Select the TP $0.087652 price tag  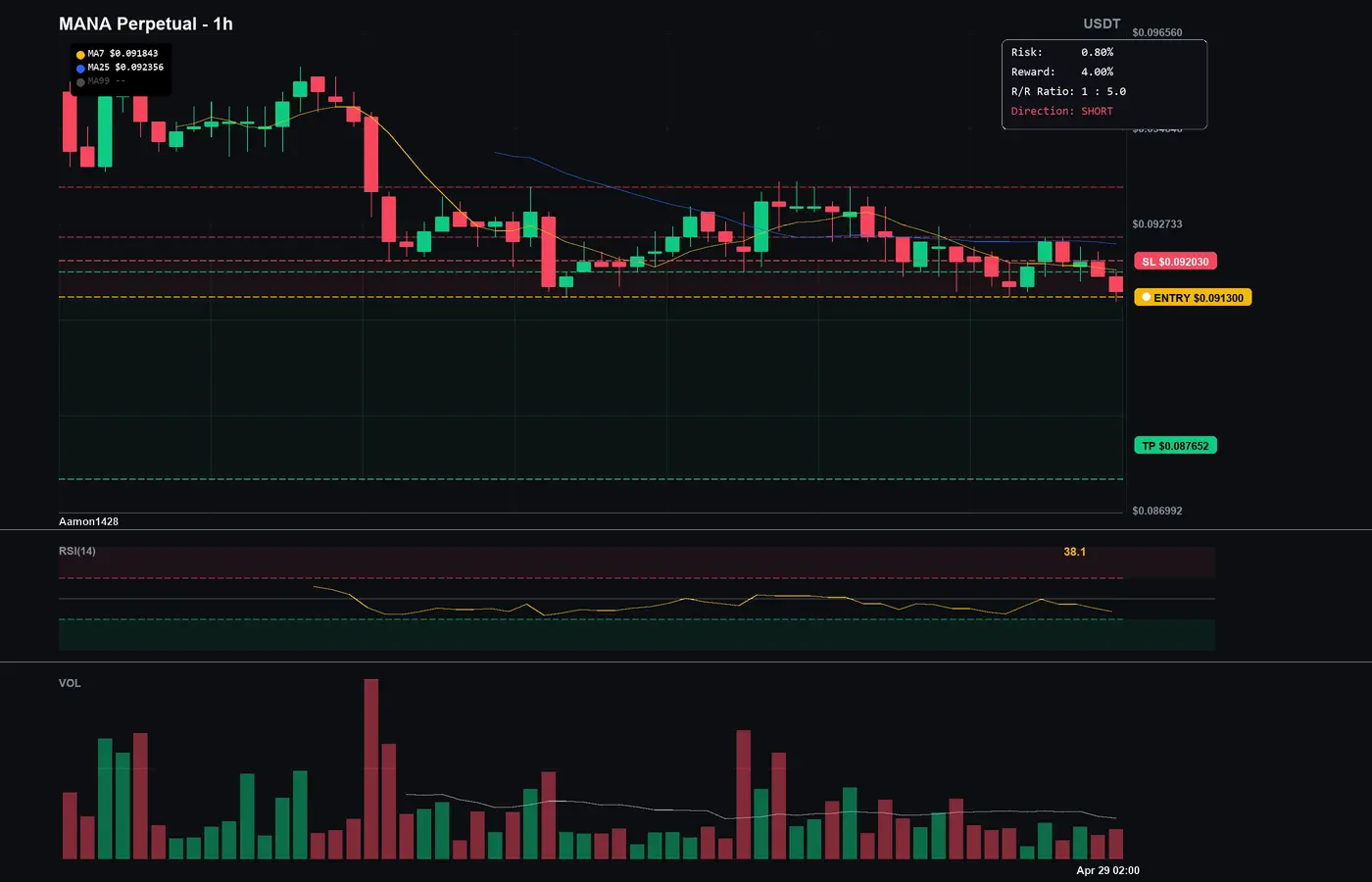point(1175,446)
